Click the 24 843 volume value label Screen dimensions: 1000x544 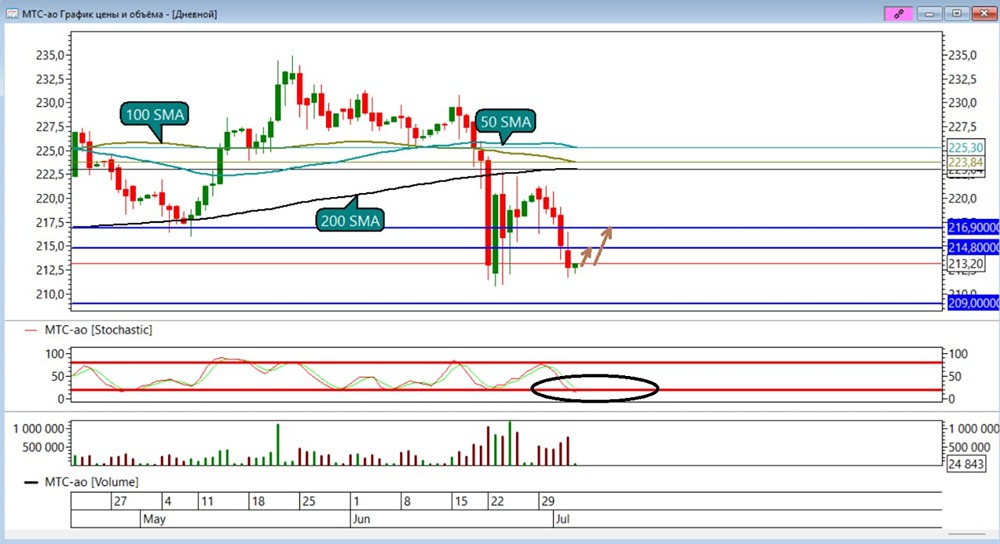(x=966, y=464)
